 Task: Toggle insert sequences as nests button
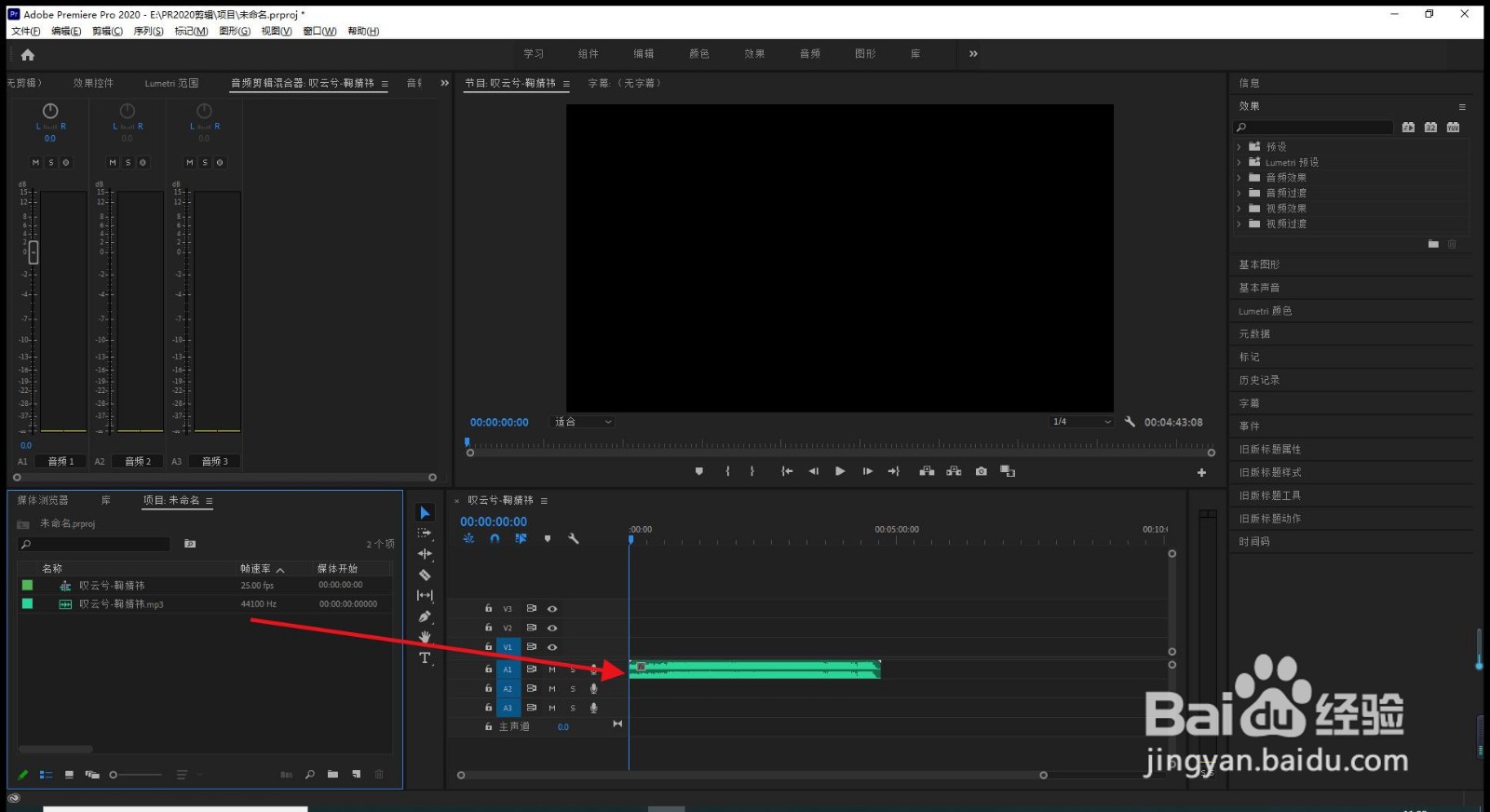tap(468, 538)
